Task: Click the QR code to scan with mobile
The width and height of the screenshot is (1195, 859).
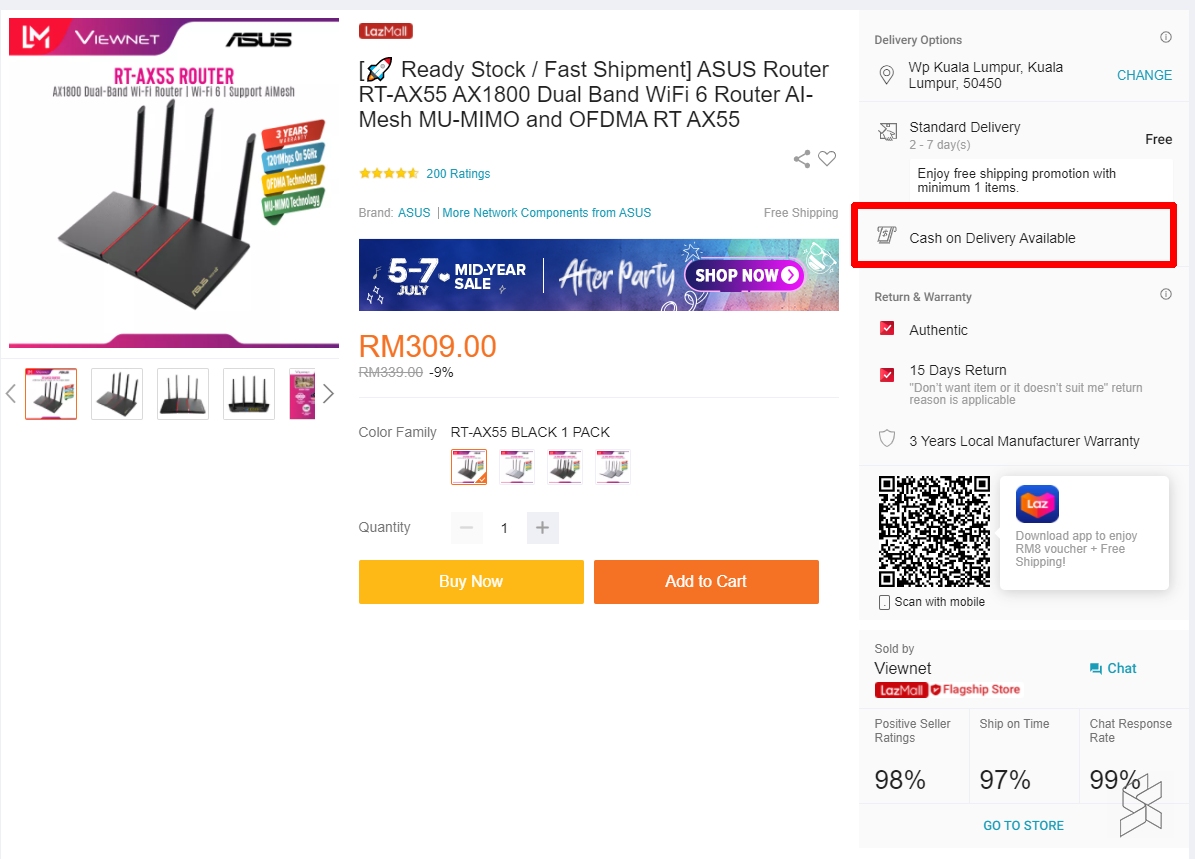Action: point(934,530)
